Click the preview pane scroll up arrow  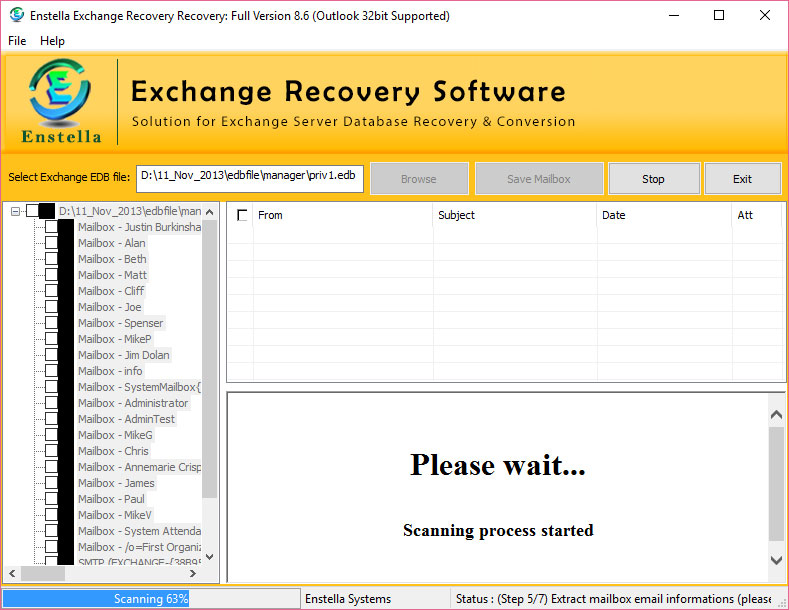point(776,415)
